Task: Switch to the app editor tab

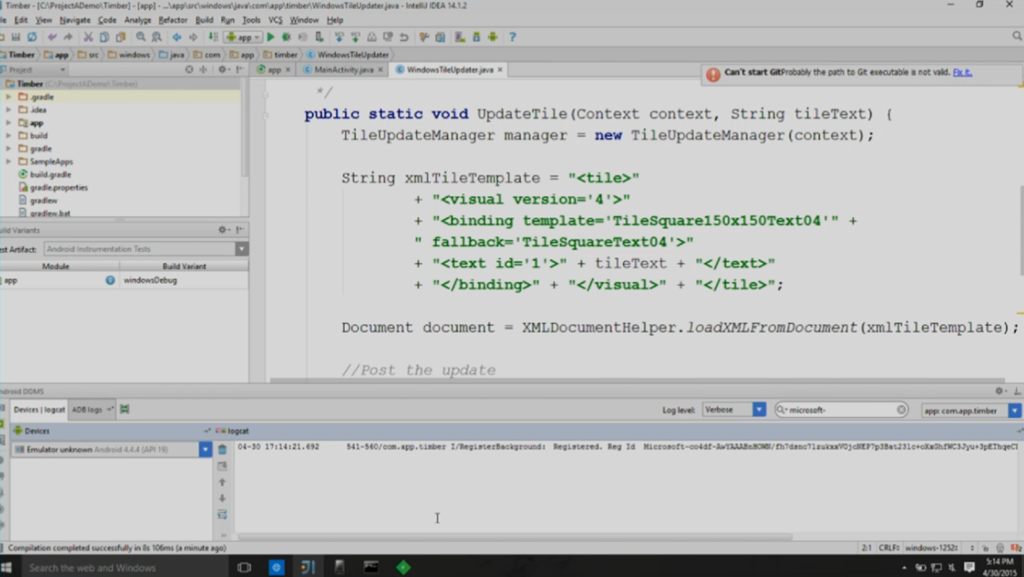Action: (x=274, y=69)
